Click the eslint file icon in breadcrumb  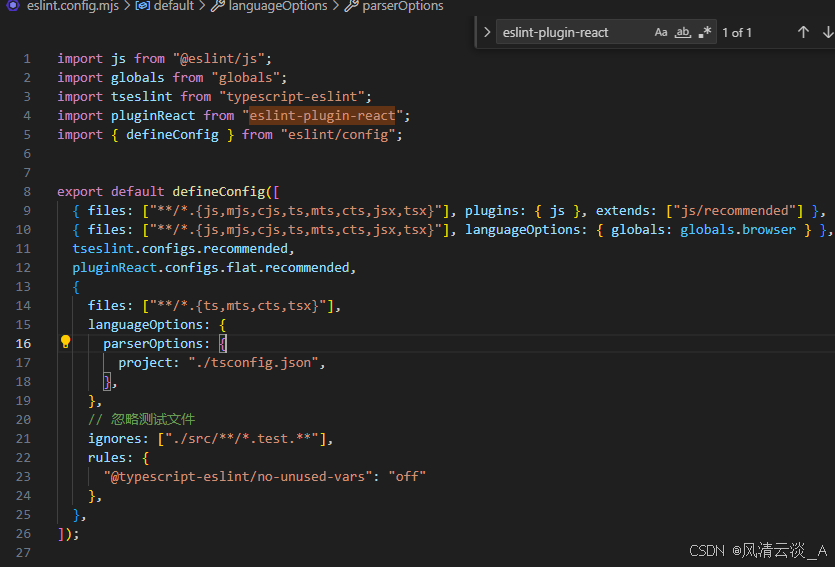pos(13,5)
